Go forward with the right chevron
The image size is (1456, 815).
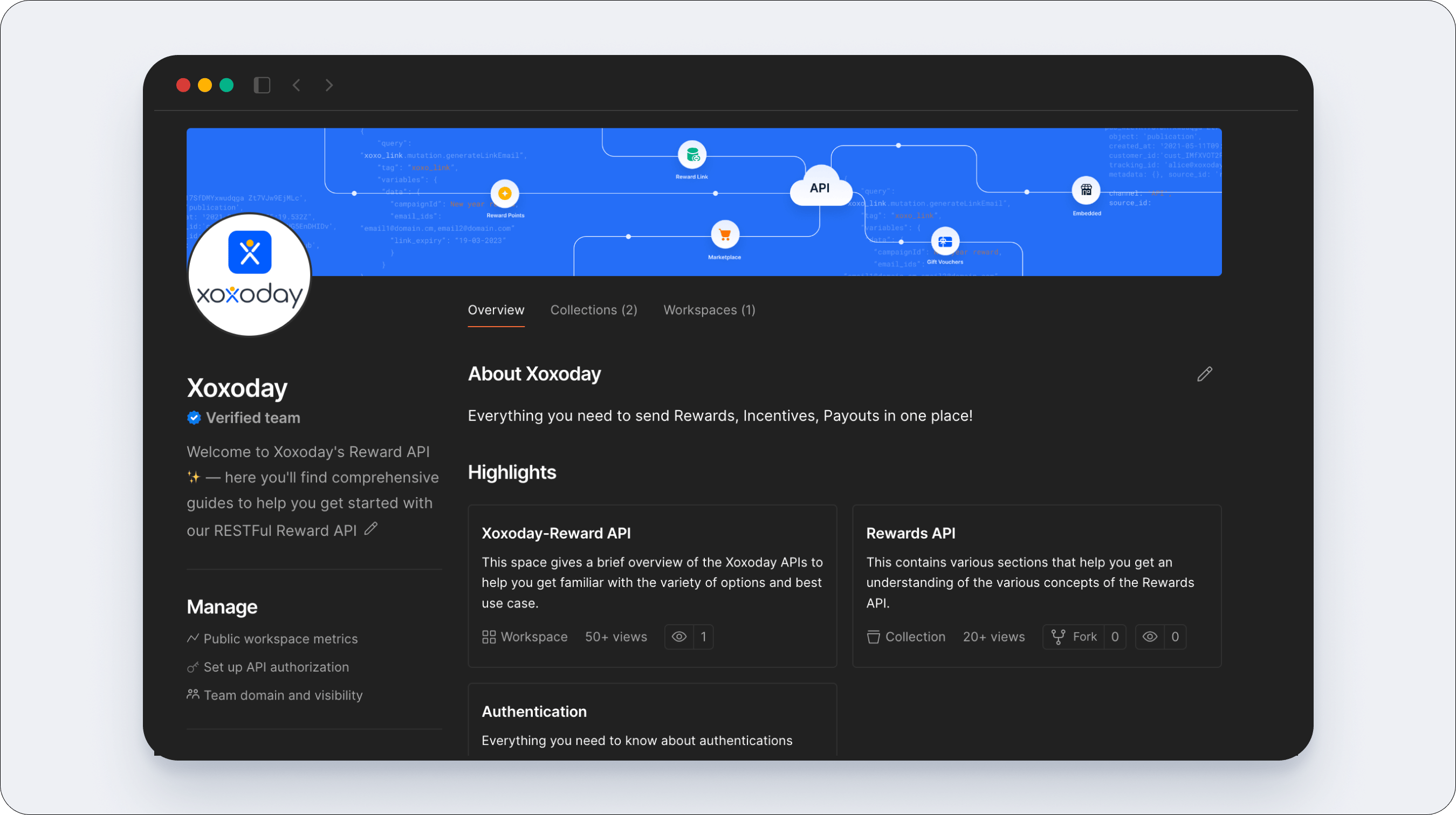point(329,85)
